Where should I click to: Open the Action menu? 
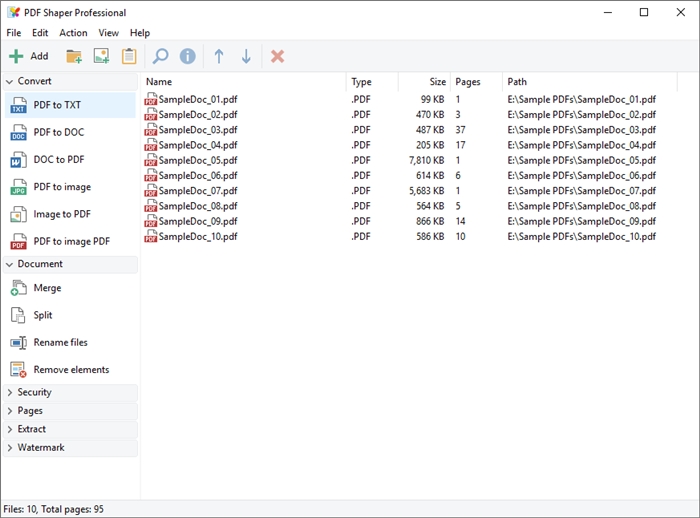pyautogui.click(x=73, y=33)
